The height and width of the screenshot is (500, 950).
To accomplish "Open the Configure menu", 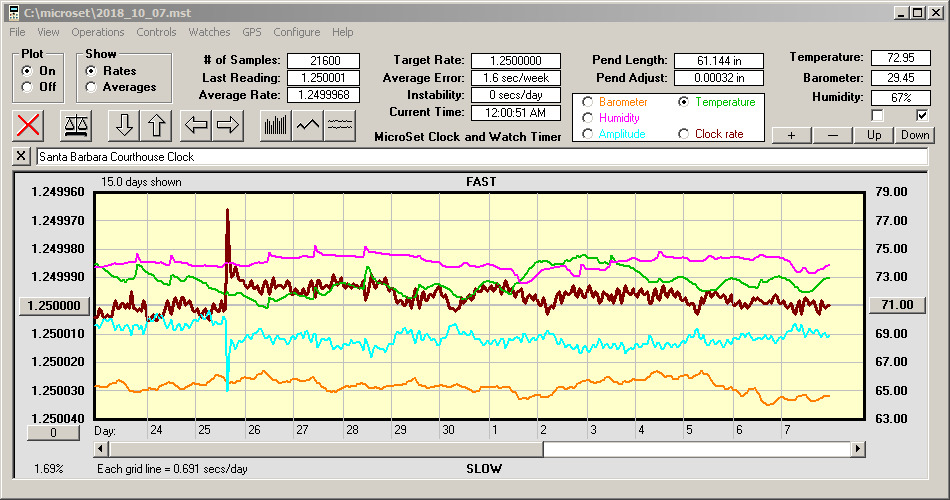I will pyautogui.click(x=296, y=32).
